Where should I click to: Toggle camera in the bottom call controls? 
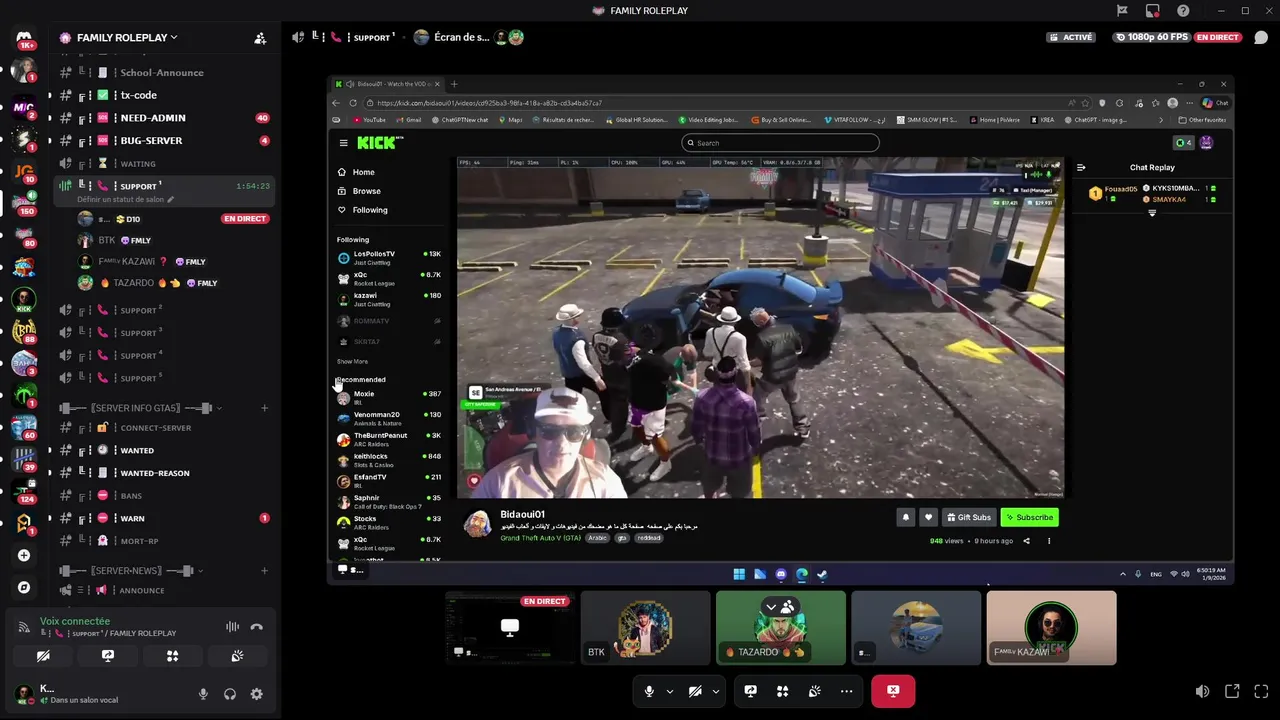(695, 691)
